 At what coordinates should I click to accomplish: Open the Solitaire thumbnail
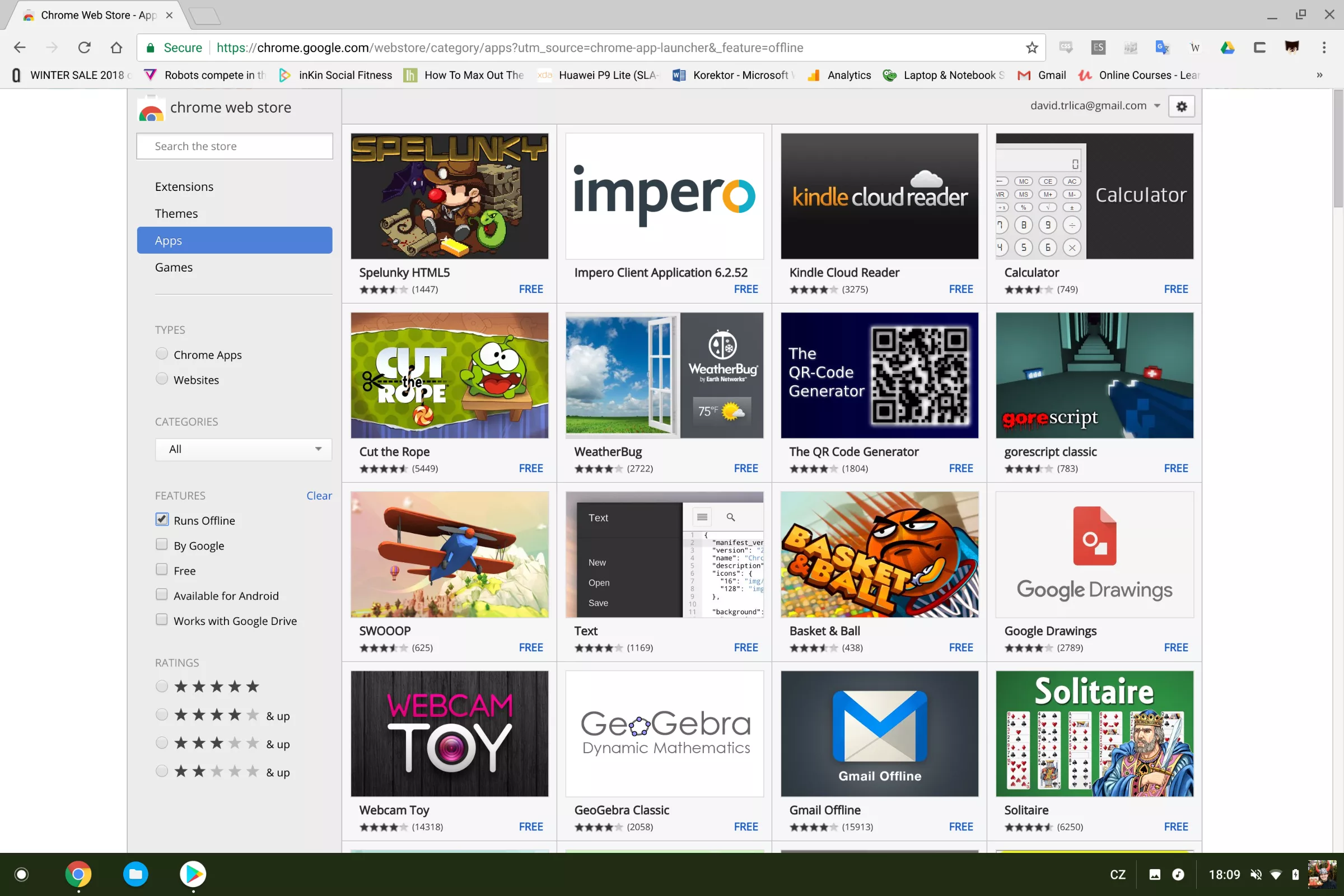pos(1094,734)
